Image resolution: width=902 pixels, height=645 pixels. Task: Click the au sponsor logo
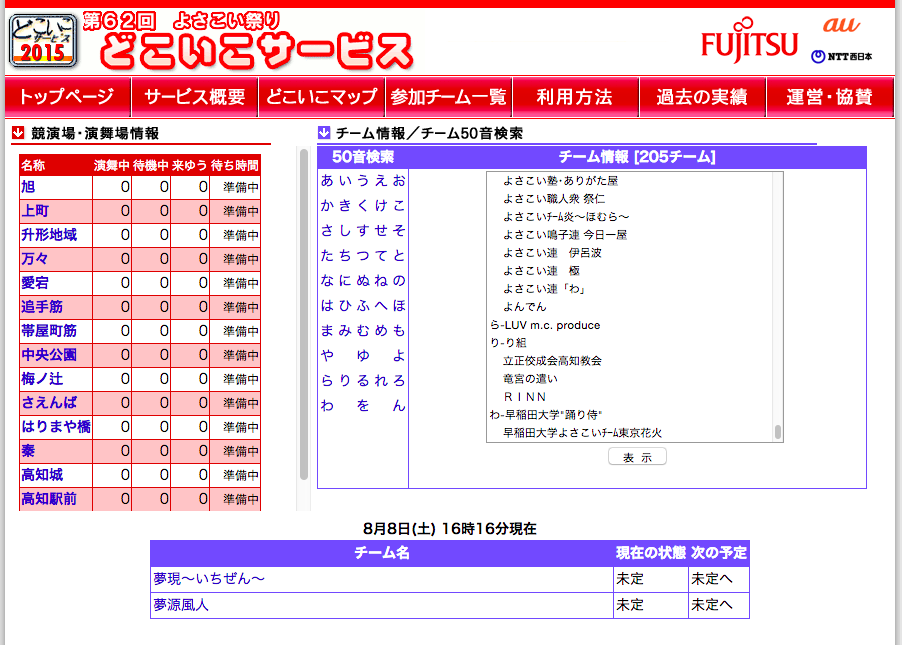[842, 25]
